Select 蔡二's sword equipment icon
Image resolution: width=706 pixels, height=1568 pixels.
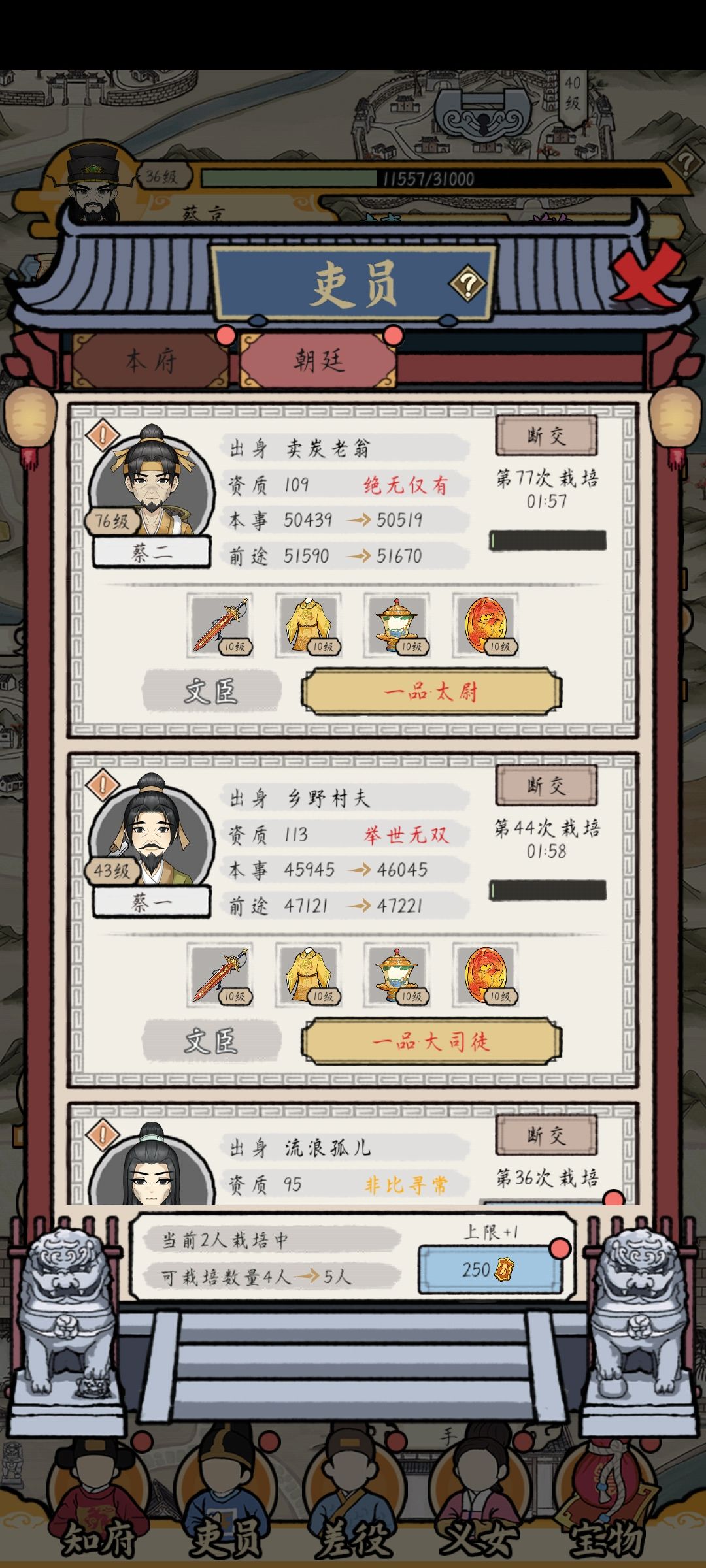(x=220, y=625)
